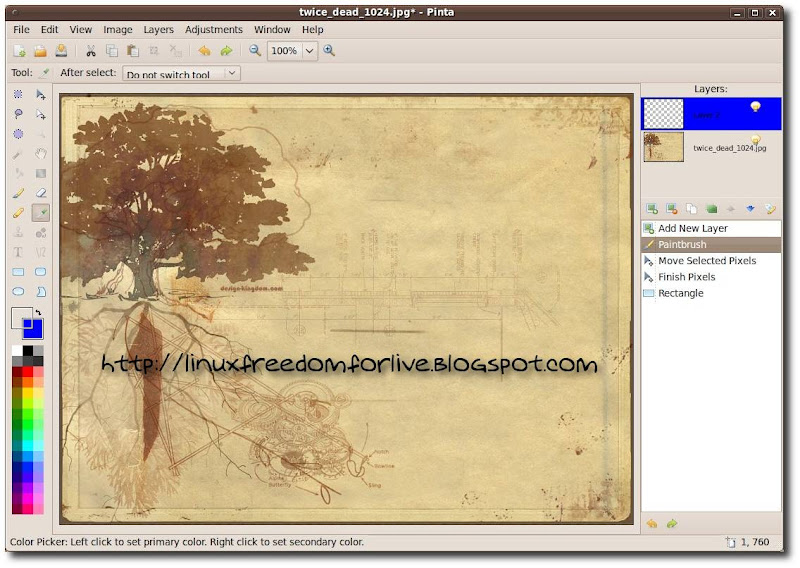800x568 pixels.
Task: Select the transparent top layer thumbnail
Action: click(x=663, y=113)
